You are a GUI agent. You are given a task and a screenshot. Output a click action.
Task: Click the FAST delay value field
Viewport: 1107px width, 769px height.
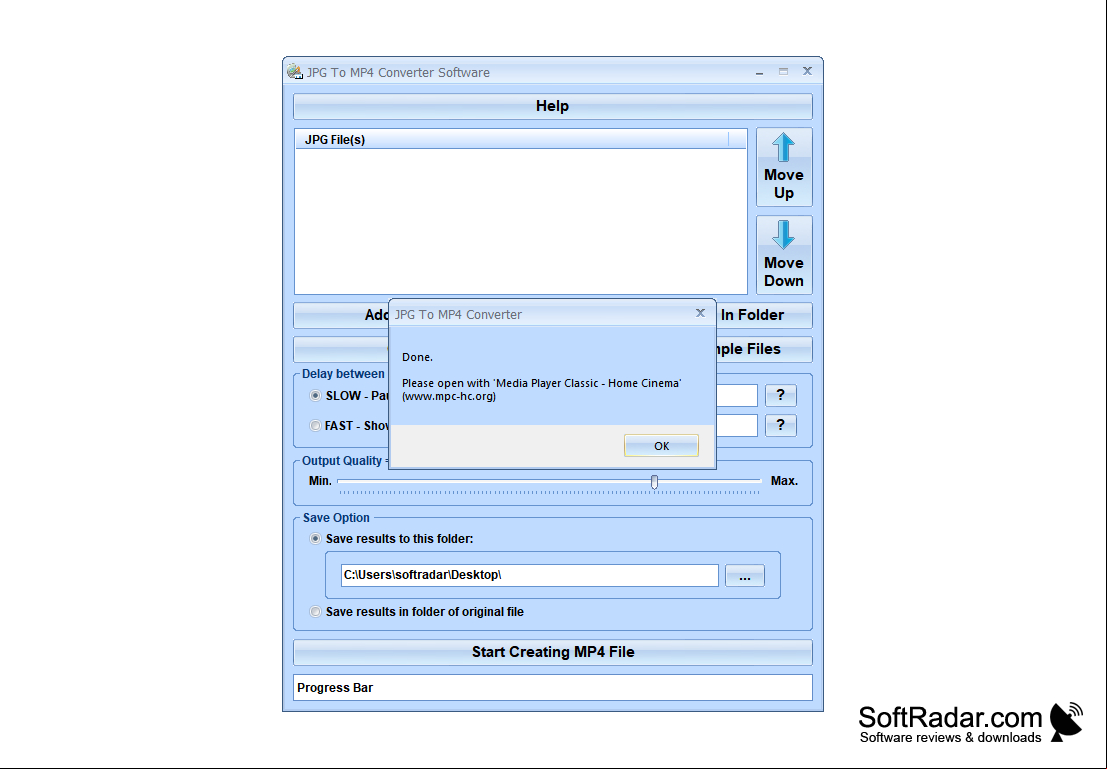tap(737, 425)
